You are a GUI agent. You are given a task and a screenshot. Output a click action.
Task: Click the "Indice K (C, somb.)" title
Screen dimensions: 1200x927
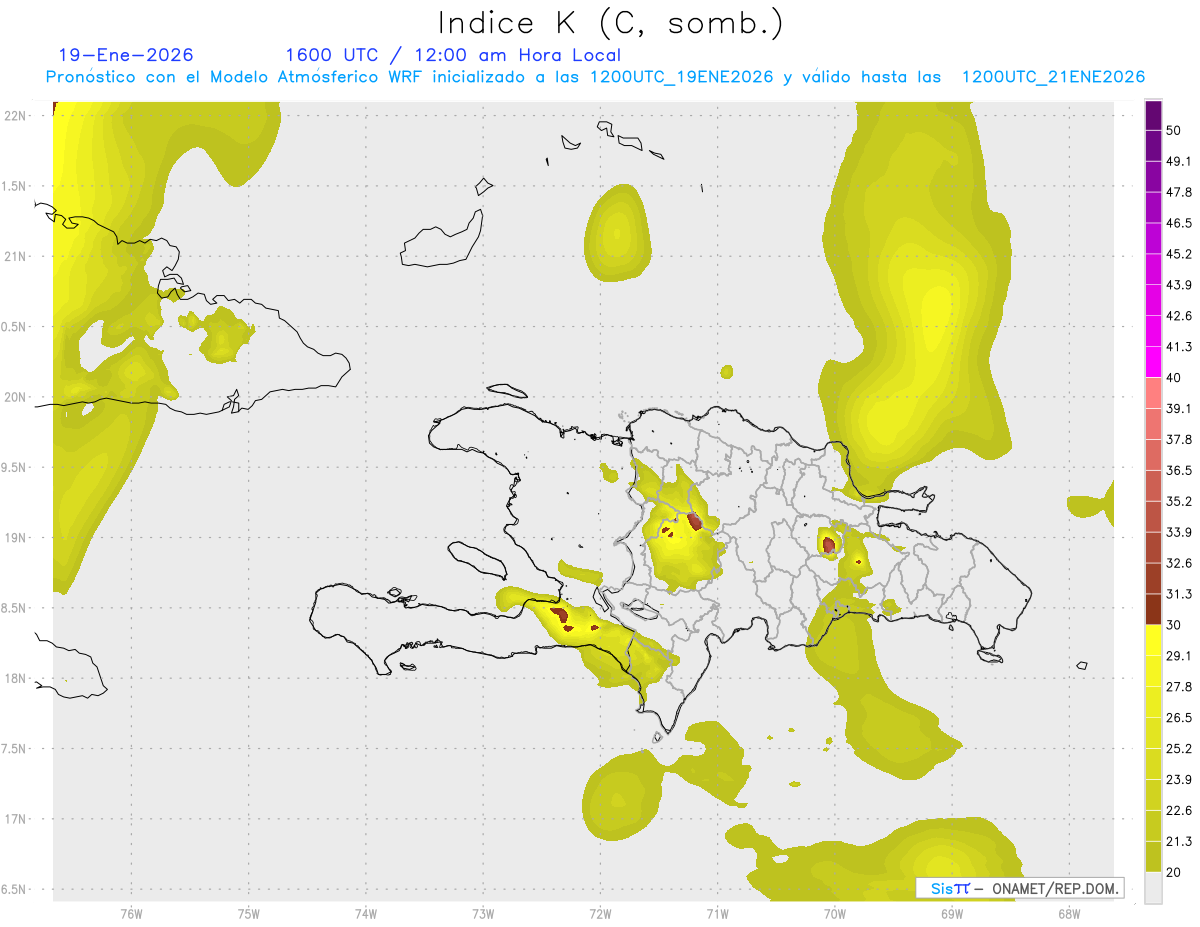pyautogui.click(x=611, y=23)
